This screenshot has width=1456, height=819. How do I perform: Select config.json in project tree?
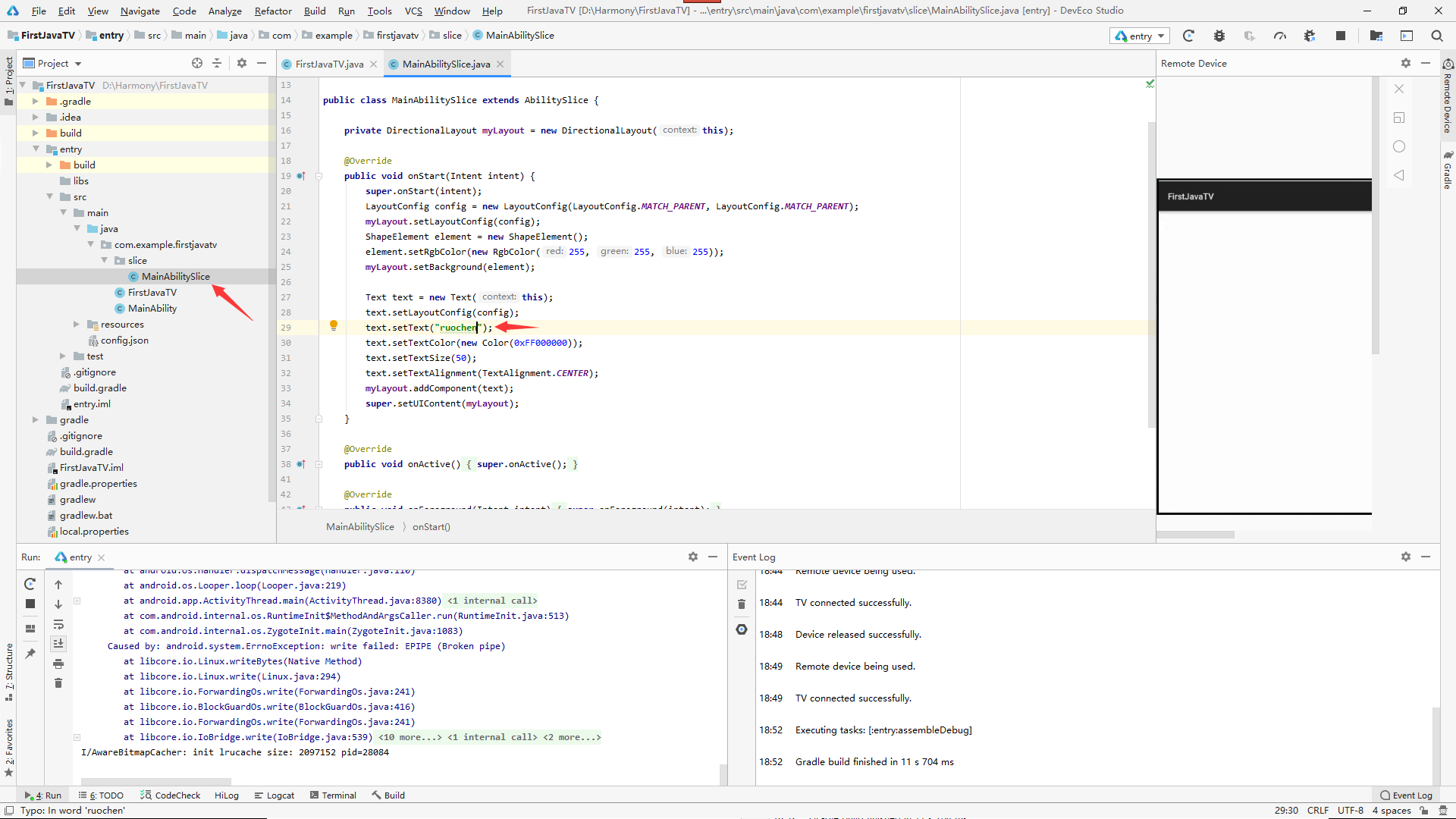click(124, 340)
